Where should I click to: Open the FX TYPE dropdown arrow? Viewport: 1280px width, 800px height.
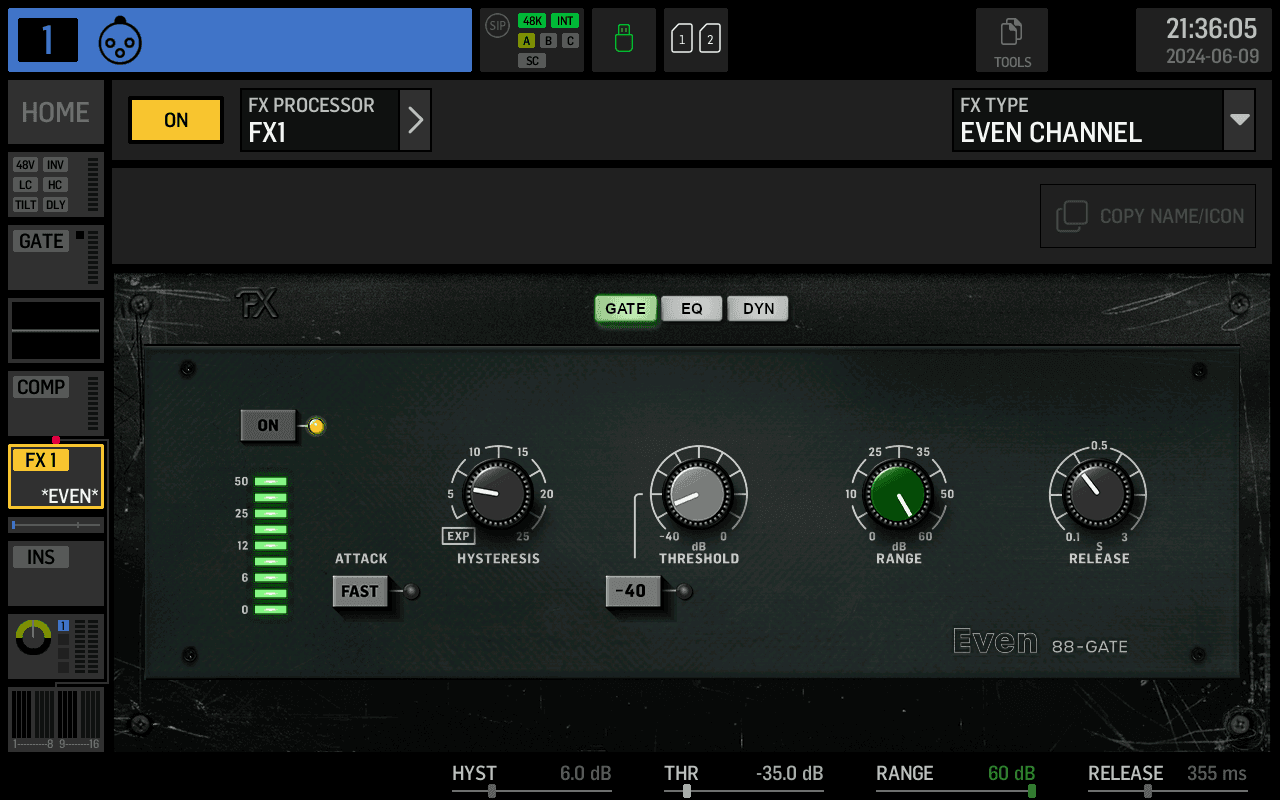tap(1240, 120)
